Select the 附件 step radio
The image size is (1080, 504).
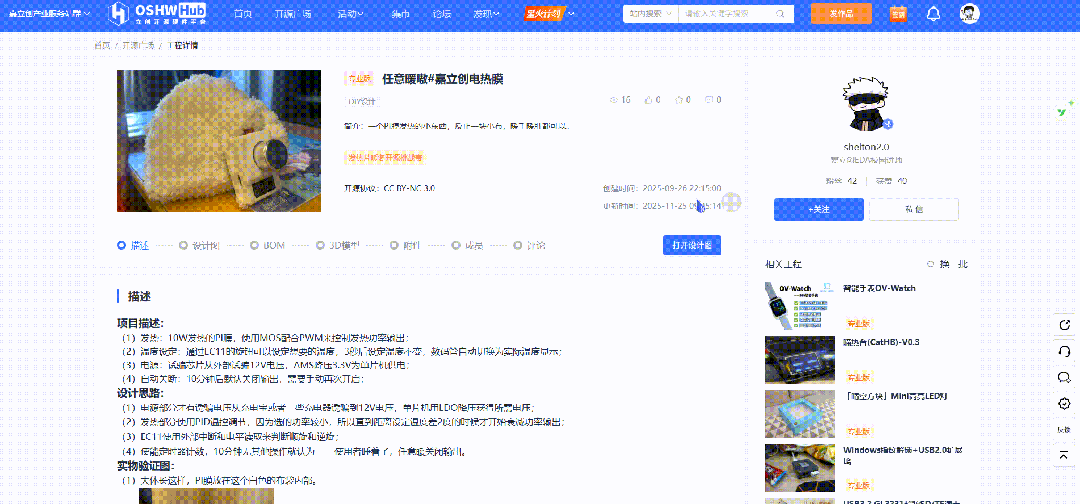(394, 245)
